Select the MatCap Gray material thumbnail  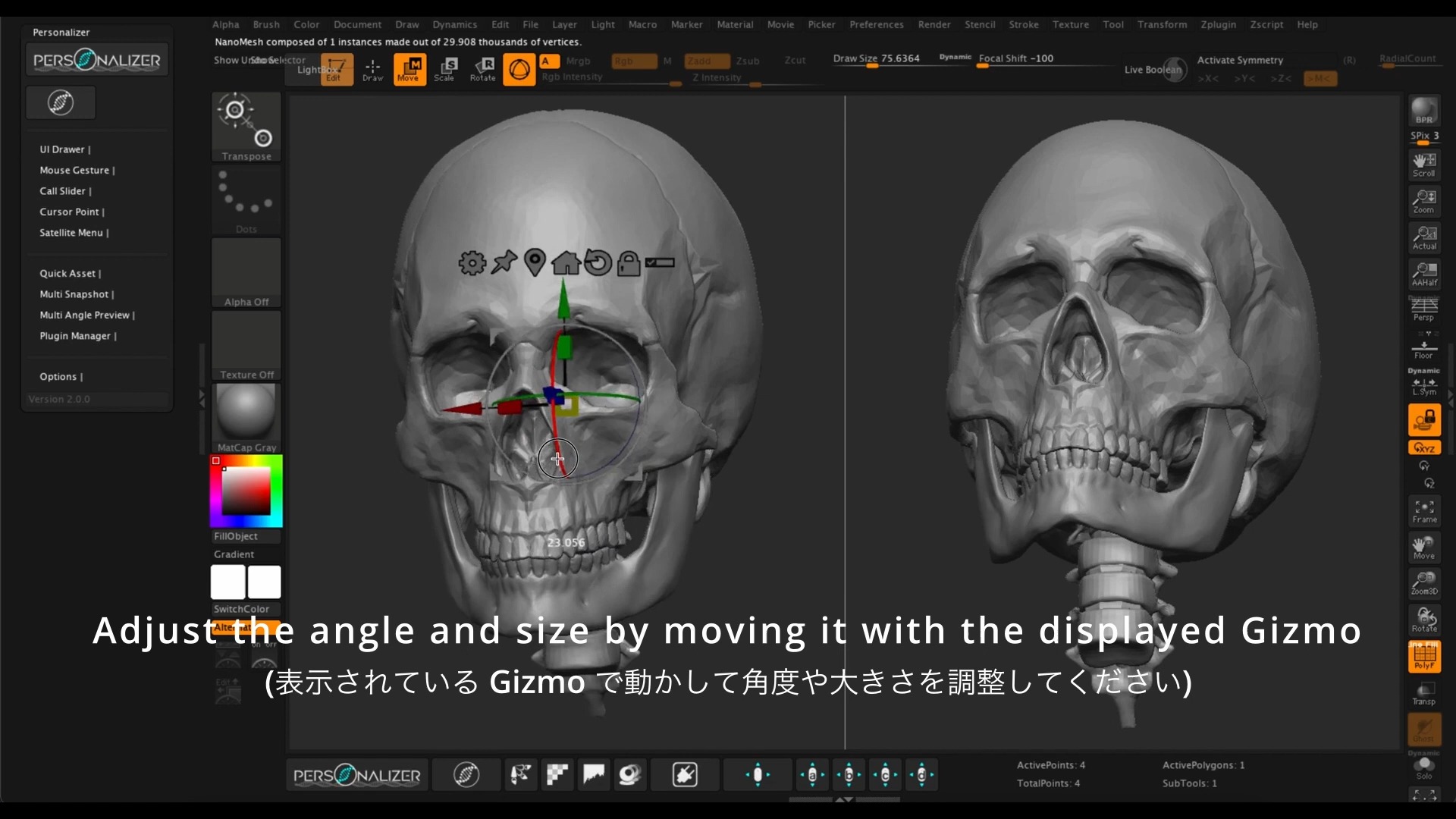click(246, 413)
